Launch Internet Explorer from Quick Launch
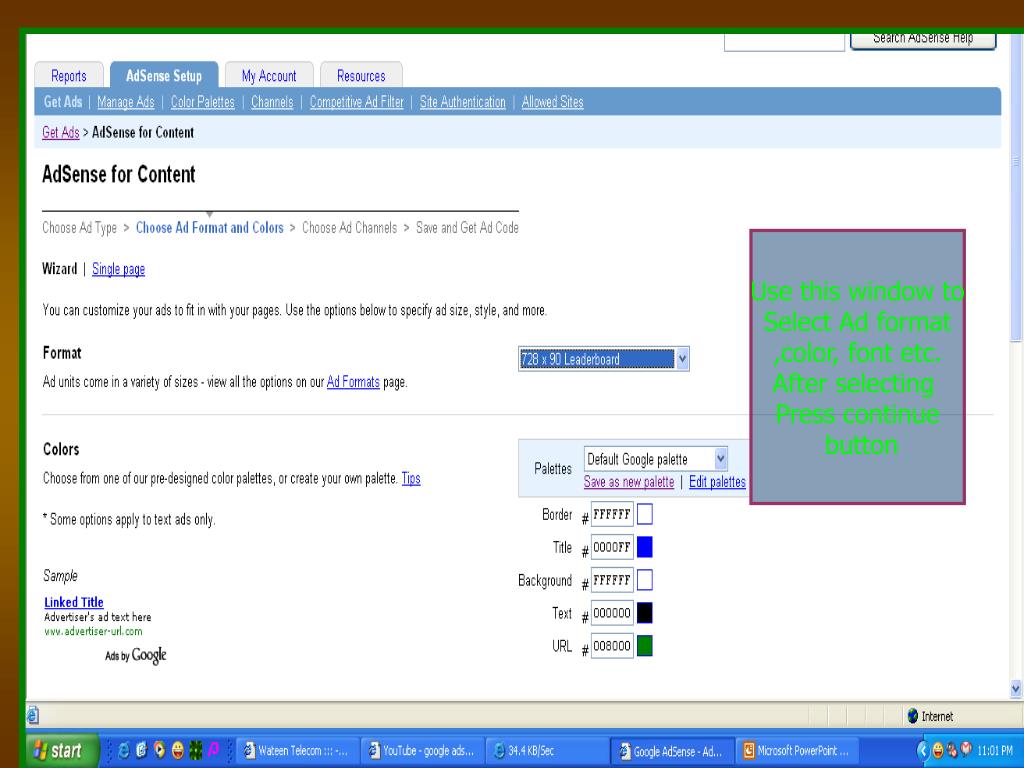The height and width of the screenshot is (768, 1024). 123,750
